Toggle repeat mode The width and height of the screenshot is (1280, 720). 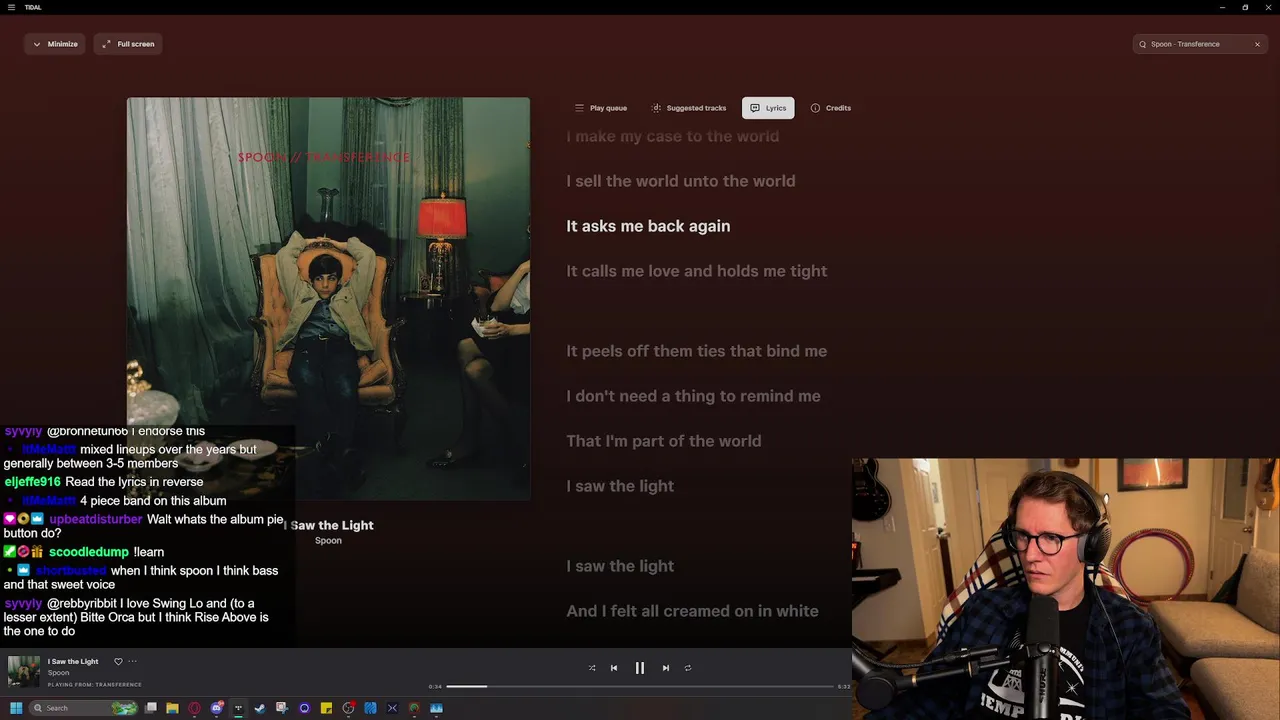[x=688, y=668]
